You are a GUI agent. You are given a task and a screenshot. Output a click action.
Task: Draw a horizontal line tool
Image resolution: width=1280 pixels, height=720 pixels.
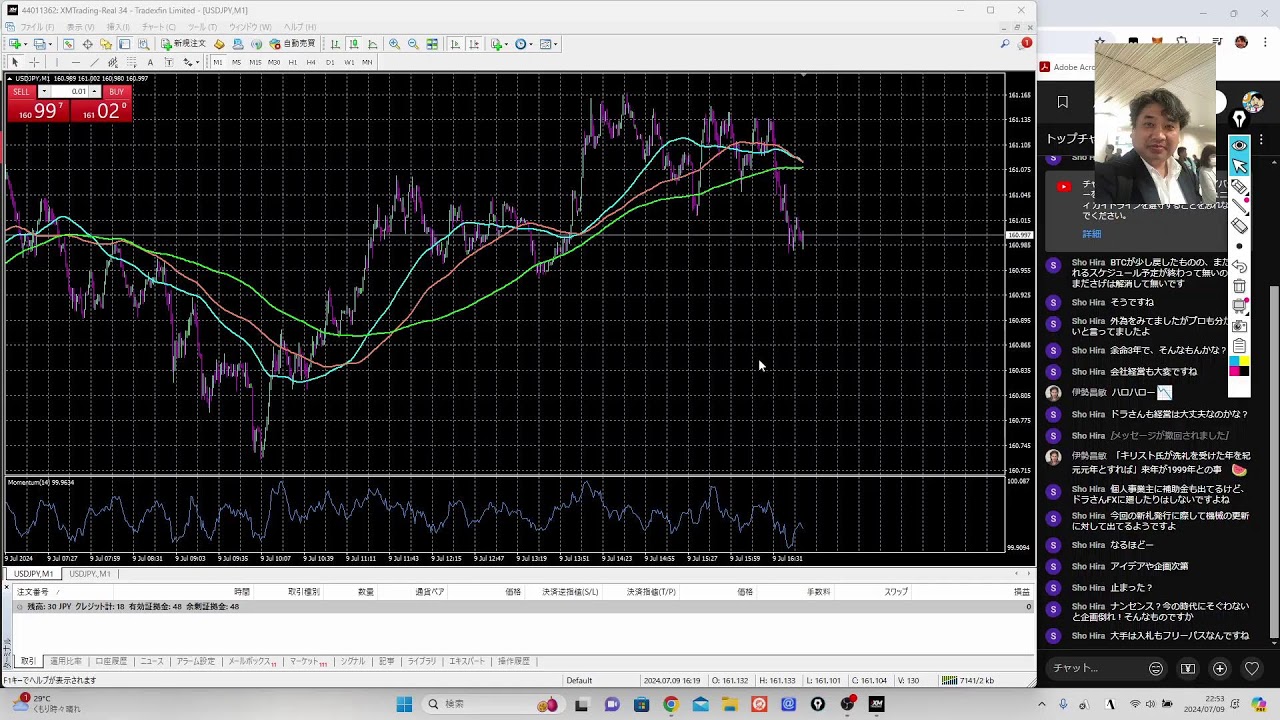point(76,62)
